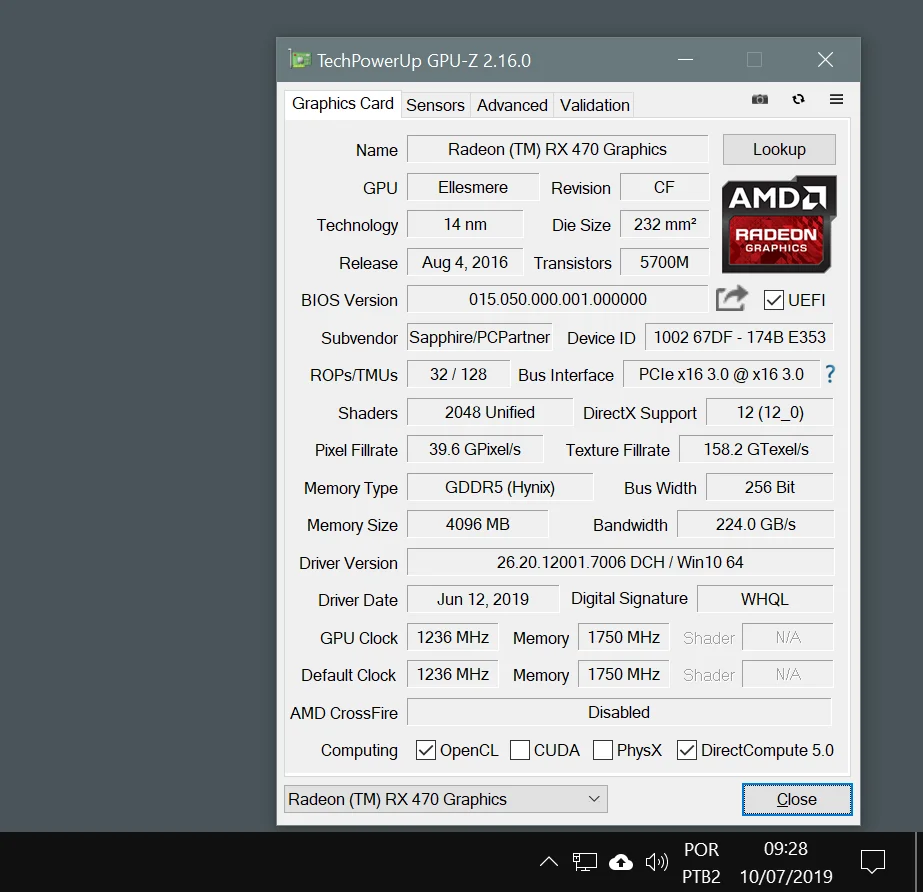Viewport: 923px width, 892px height.
Task: Click the GPU Clock row Memory 1750 MHz
Action: pyautogui.click(x=624, y=637)
